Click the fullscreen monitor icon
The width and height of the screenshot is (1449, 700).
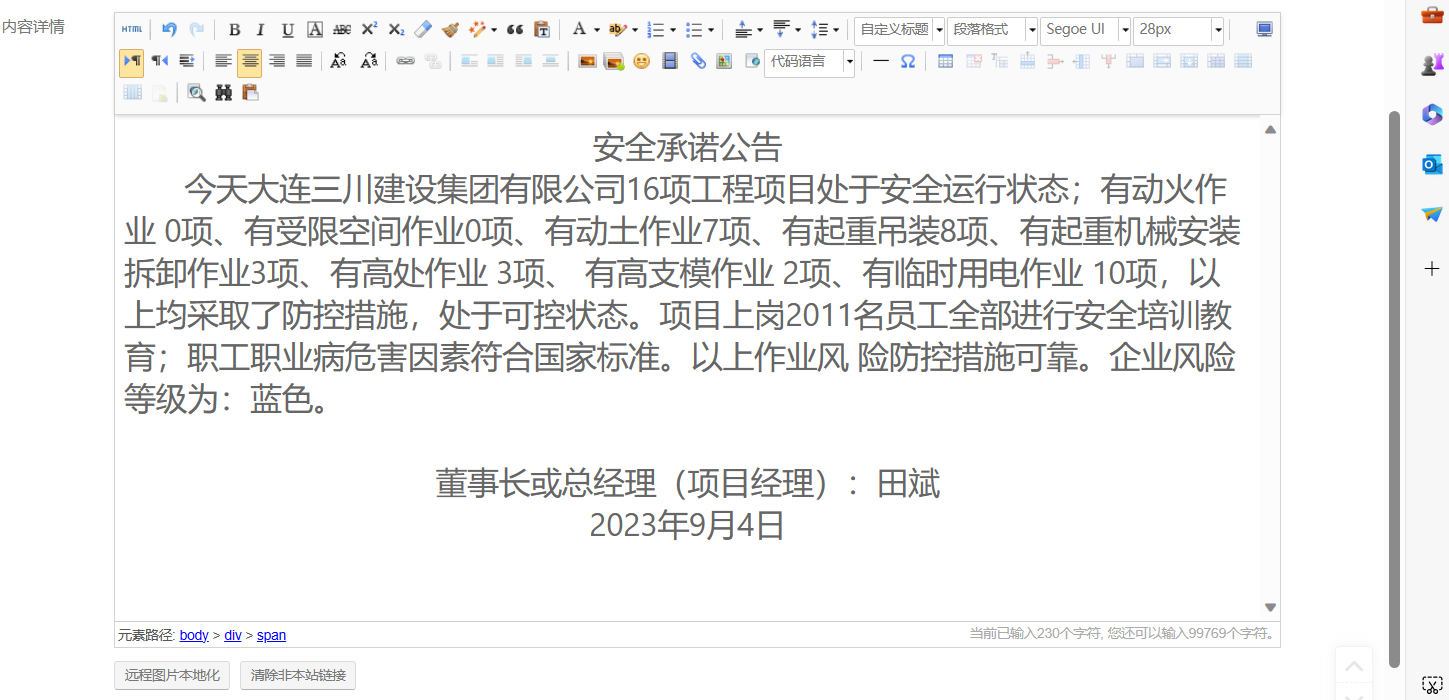[x=1264, y=30]
